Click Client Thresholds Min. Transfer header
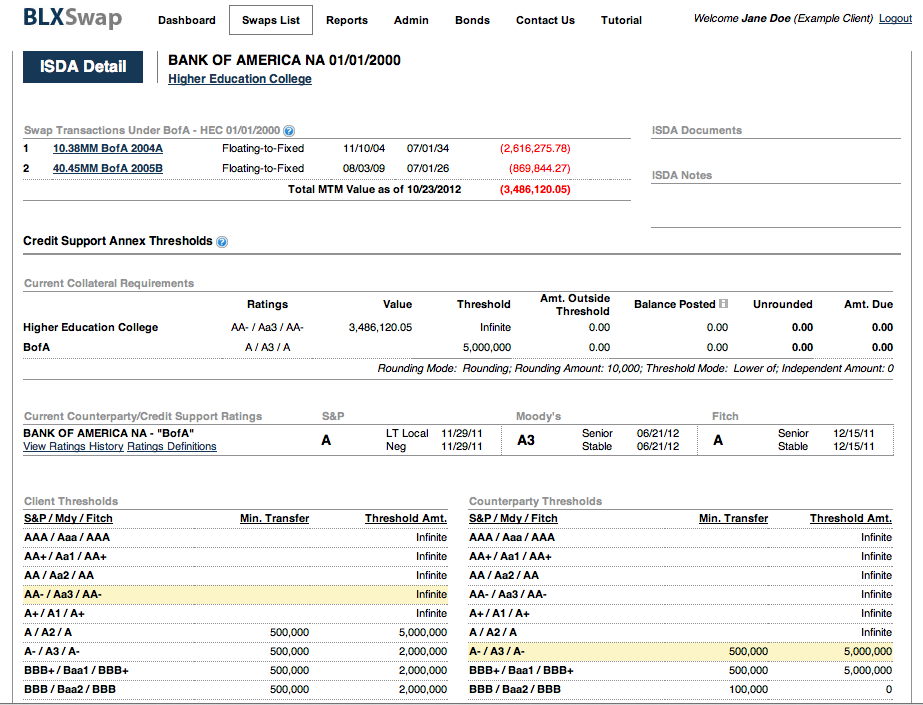This screenshot has width=923, height=705. tap(274, 518)
